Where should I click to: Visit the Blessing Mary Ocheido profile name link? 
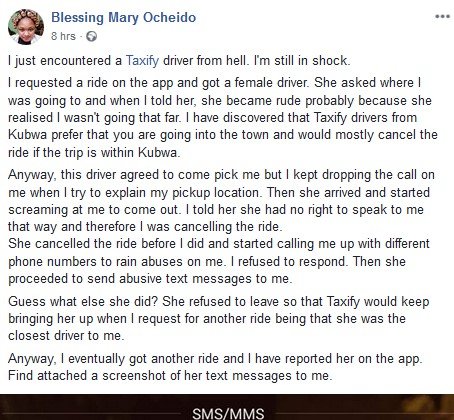coord(124,18)
